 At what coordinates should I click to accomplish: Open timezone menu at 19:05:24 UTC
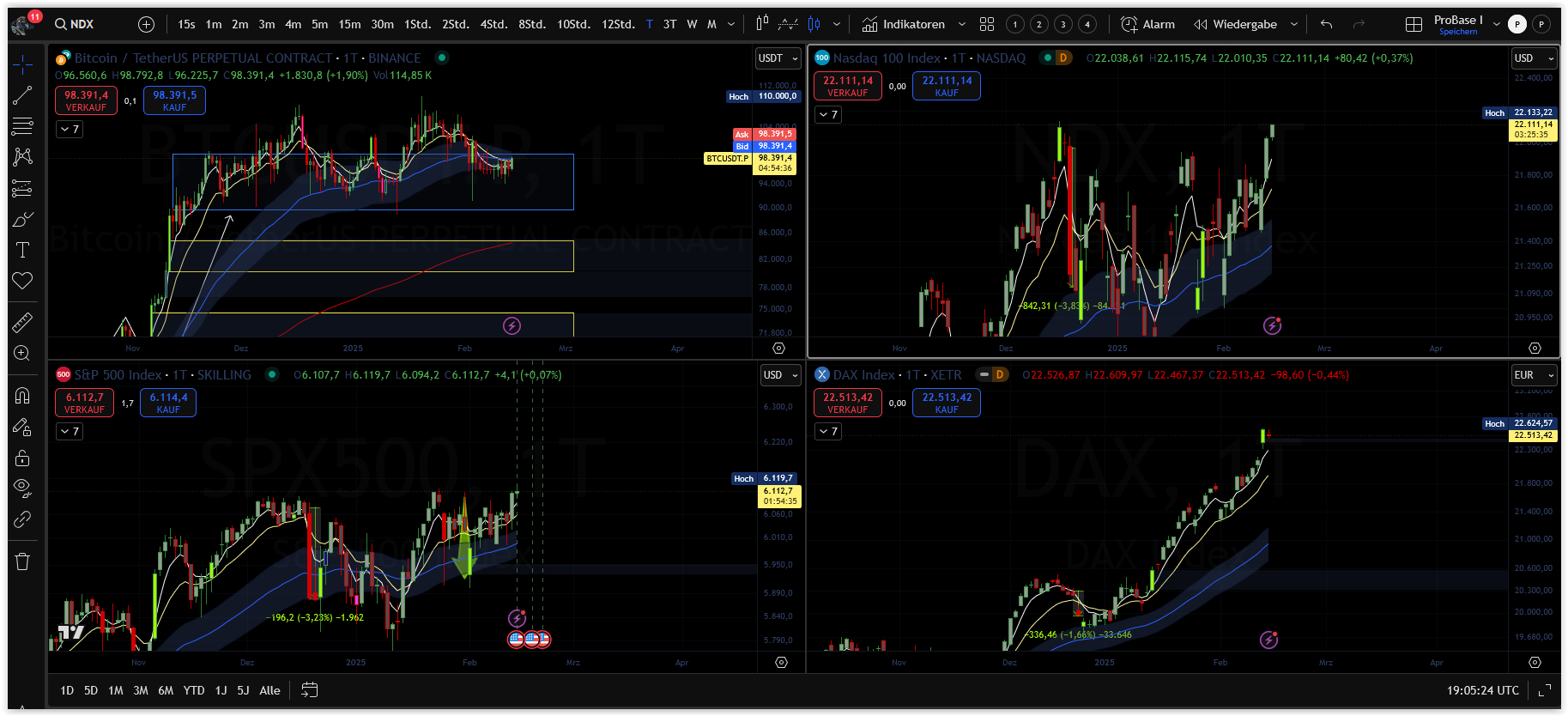click(x=1483, y=690)
